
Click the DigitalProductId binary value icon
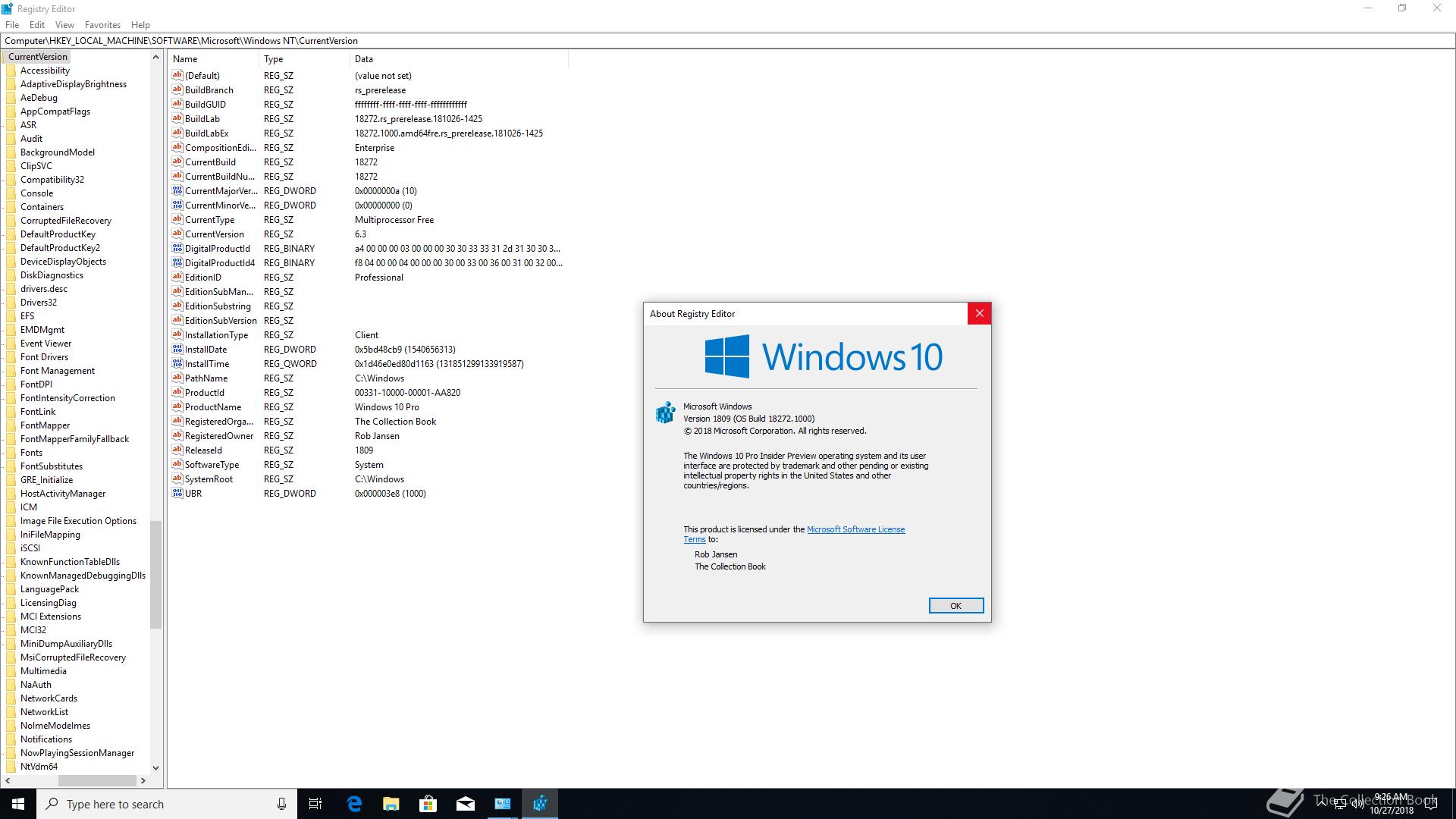click(x=177, y=249)
